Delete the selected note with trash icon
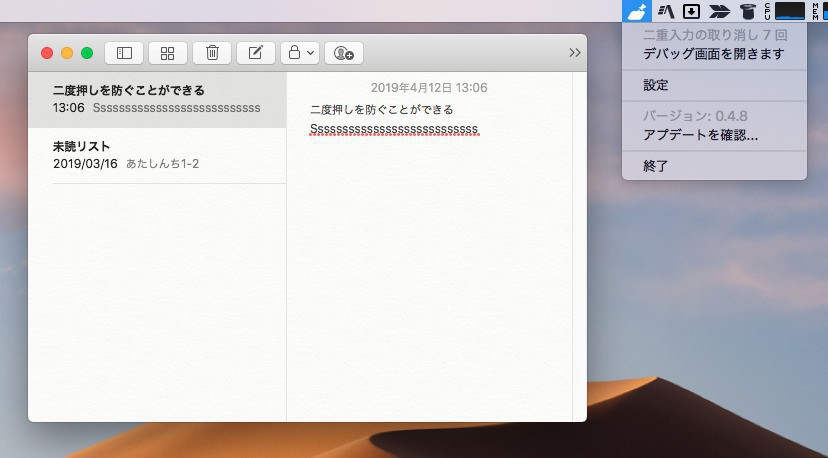The width and height of the screenshot is (828, 458). [x=212, y=53]
